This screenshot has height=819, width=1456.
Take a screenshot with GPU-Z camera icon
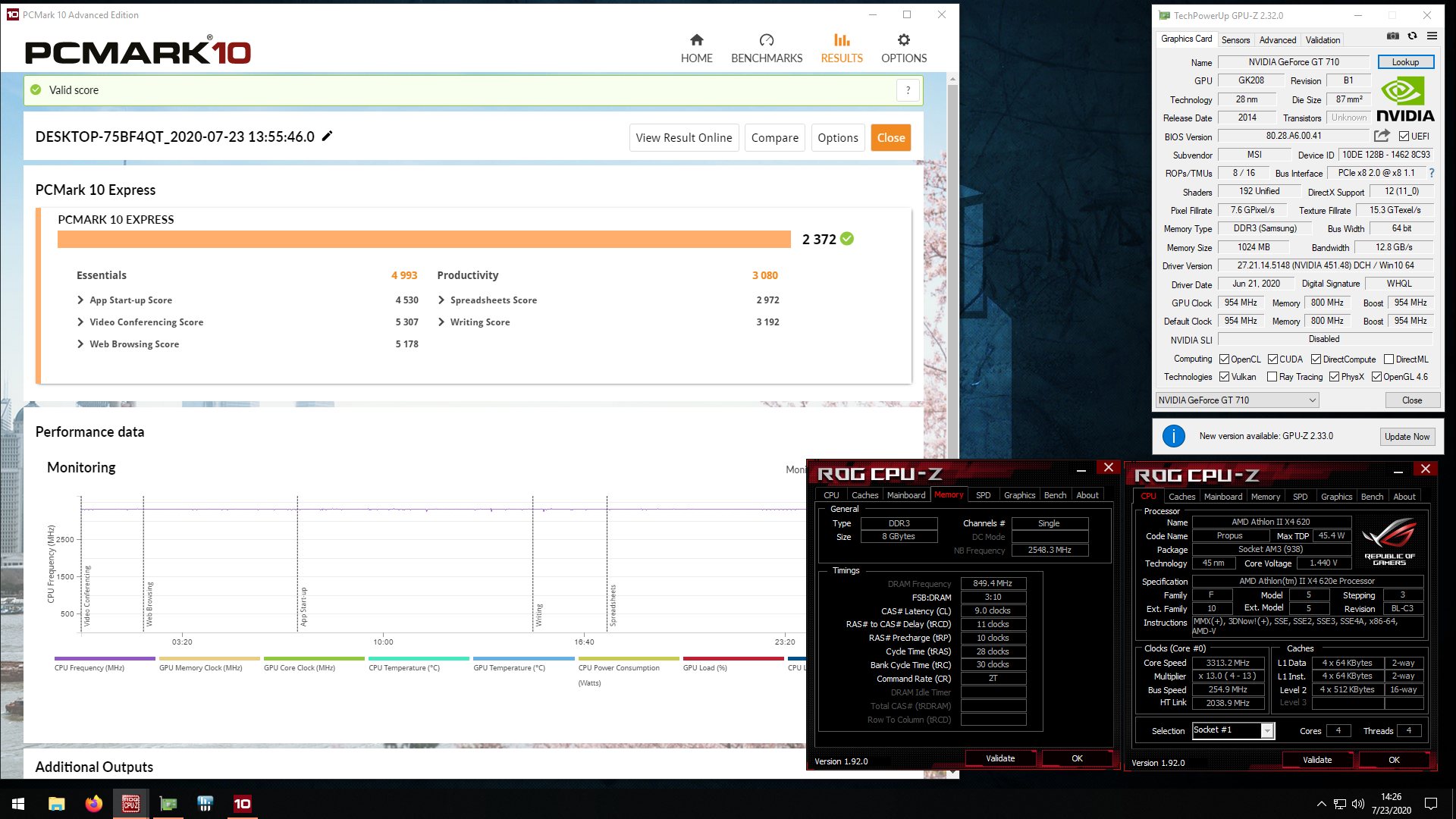pos(1393,36)
